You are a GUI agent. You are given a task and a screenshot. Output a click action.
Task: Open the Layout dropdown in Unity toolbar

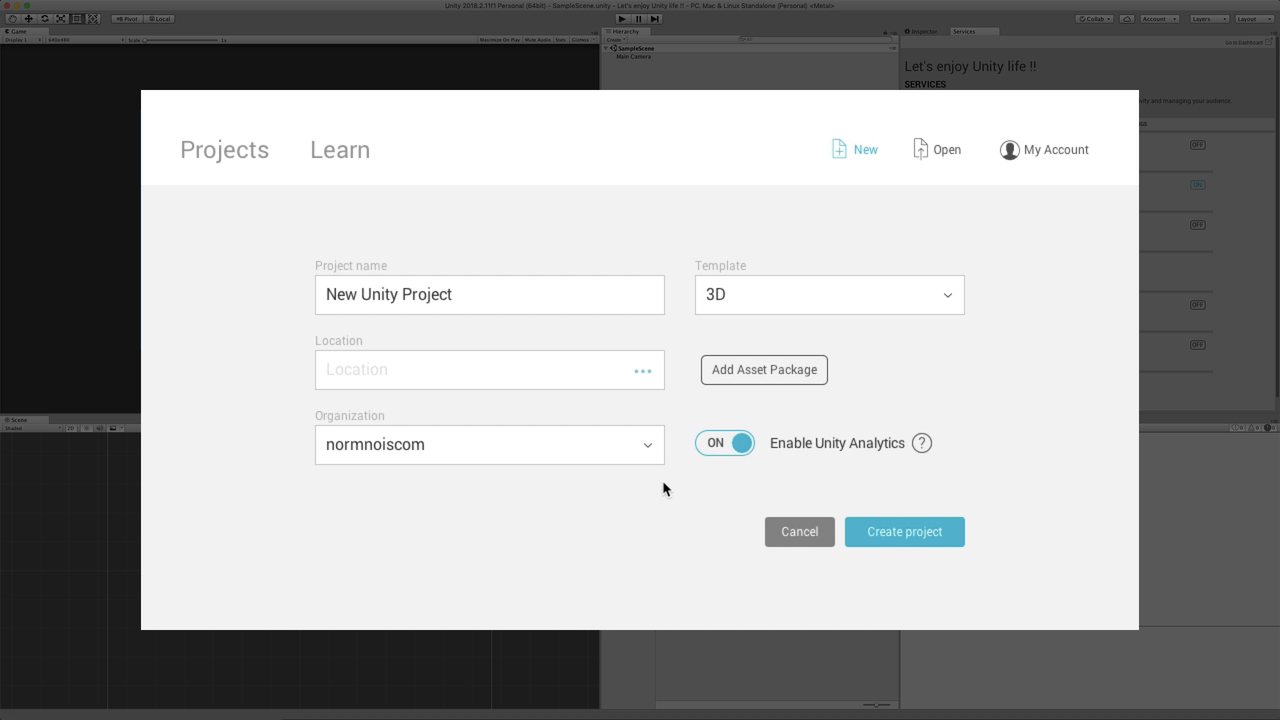pyautogui.click(x=1250, y=19)
